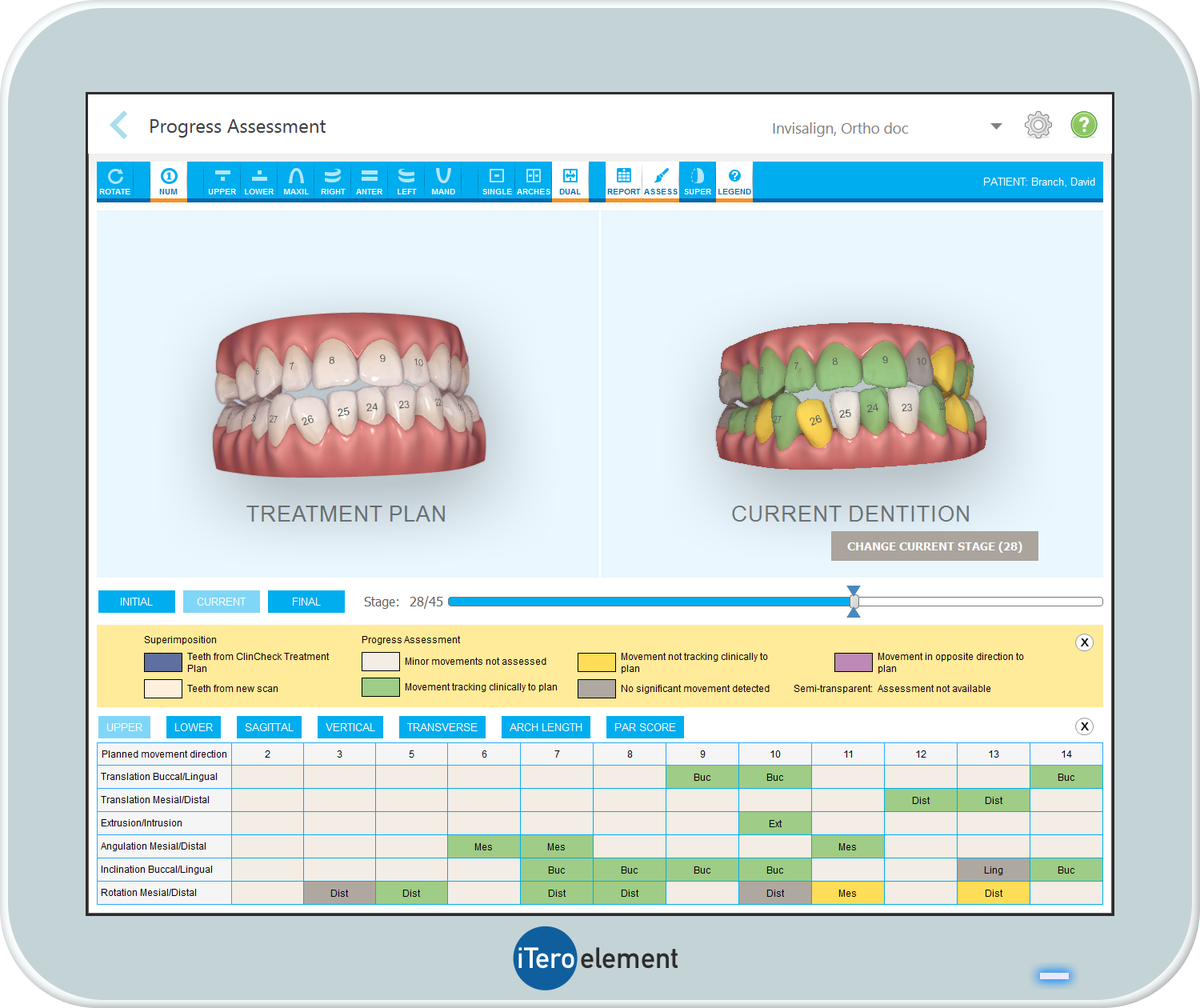
Task: Select the Sagittal tab
Action: tap(269, 727)
